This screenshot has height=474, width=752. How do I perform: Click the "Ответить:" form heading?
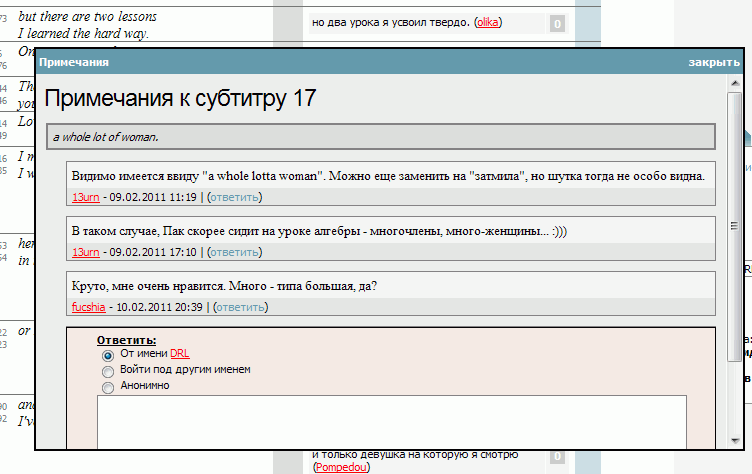(x=126, y=340)
